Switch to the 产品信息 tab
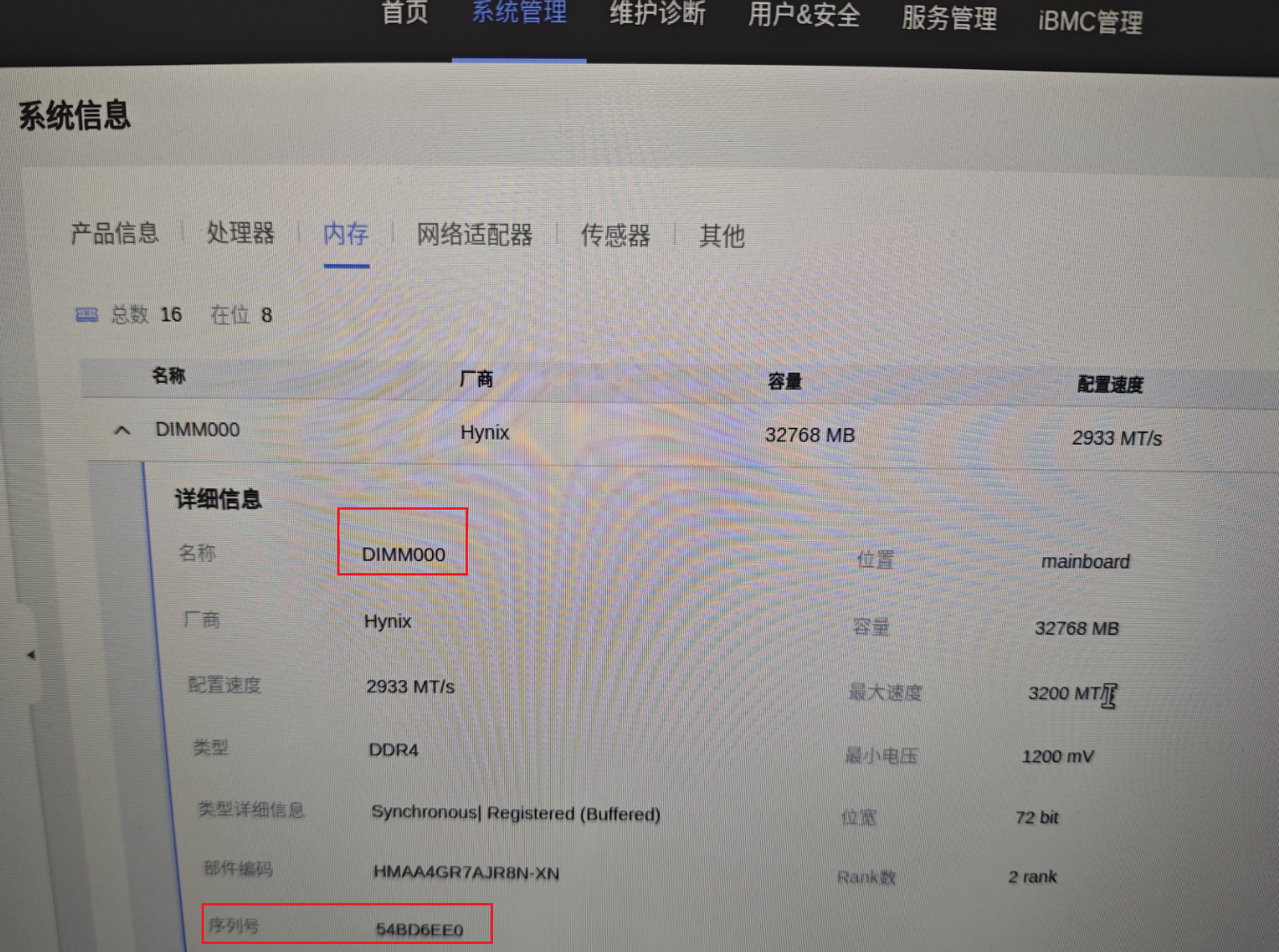This screenshot has width=1279, height=952. [115, 233]
